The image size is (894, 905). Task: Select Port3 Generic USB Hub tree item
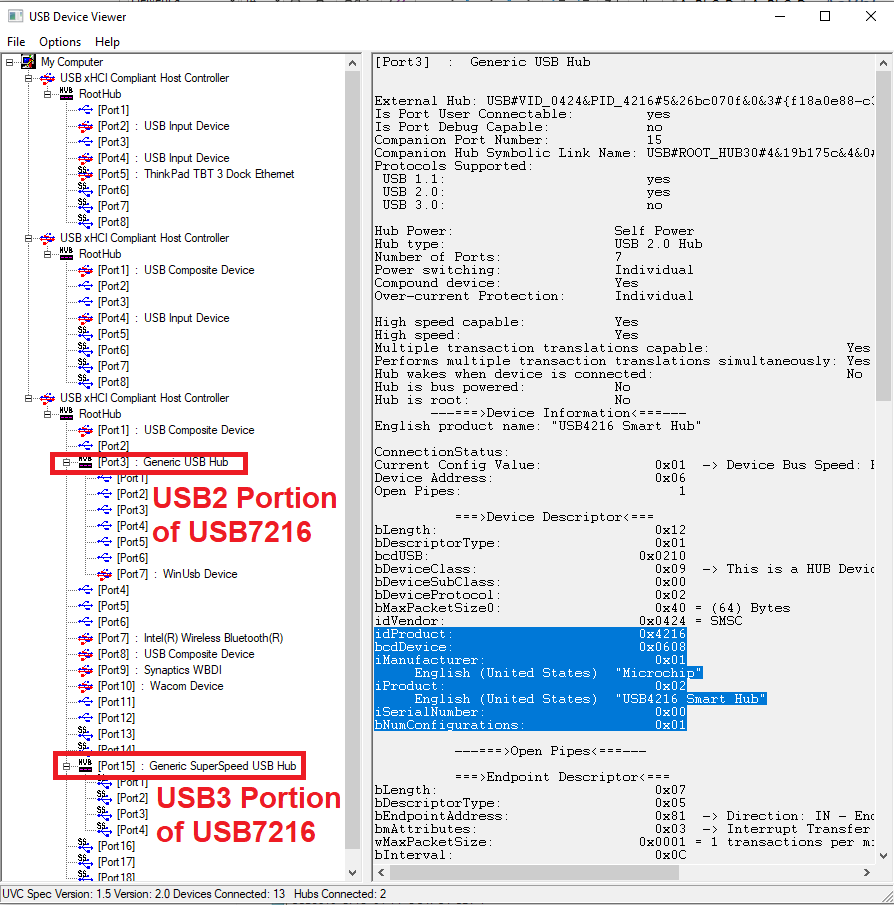[163, 462]
